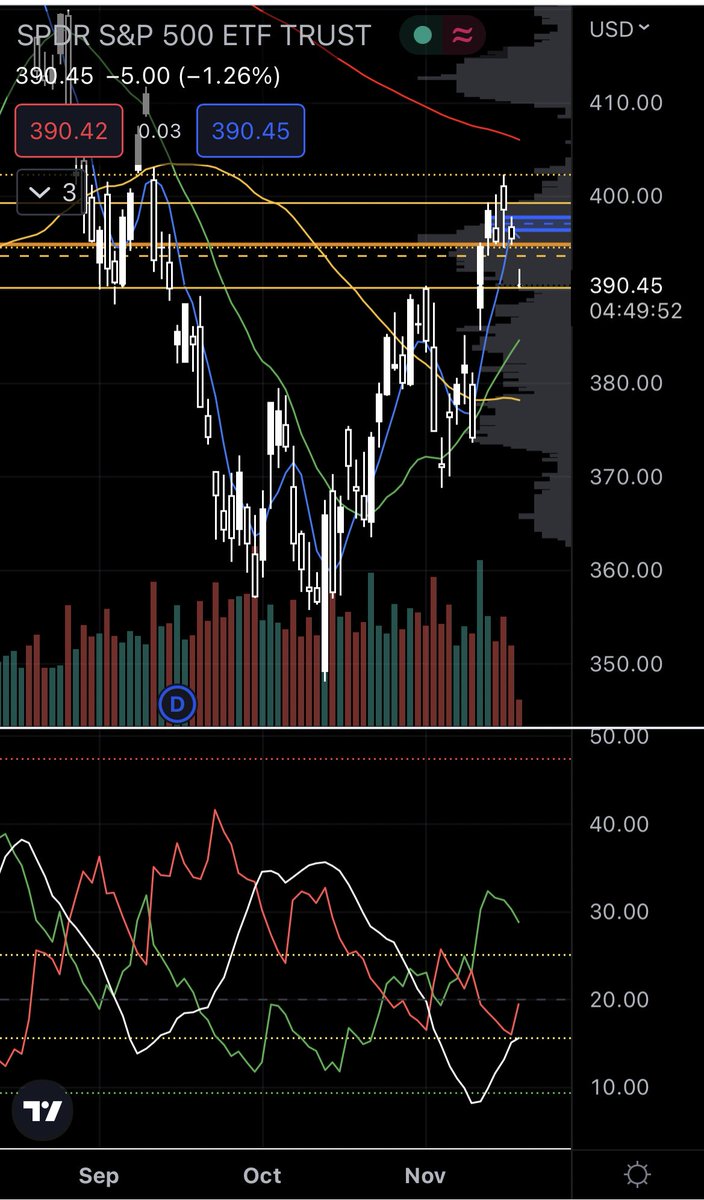Click the 380.00 price axis label

pyautogui.click(x=626, y=383)
